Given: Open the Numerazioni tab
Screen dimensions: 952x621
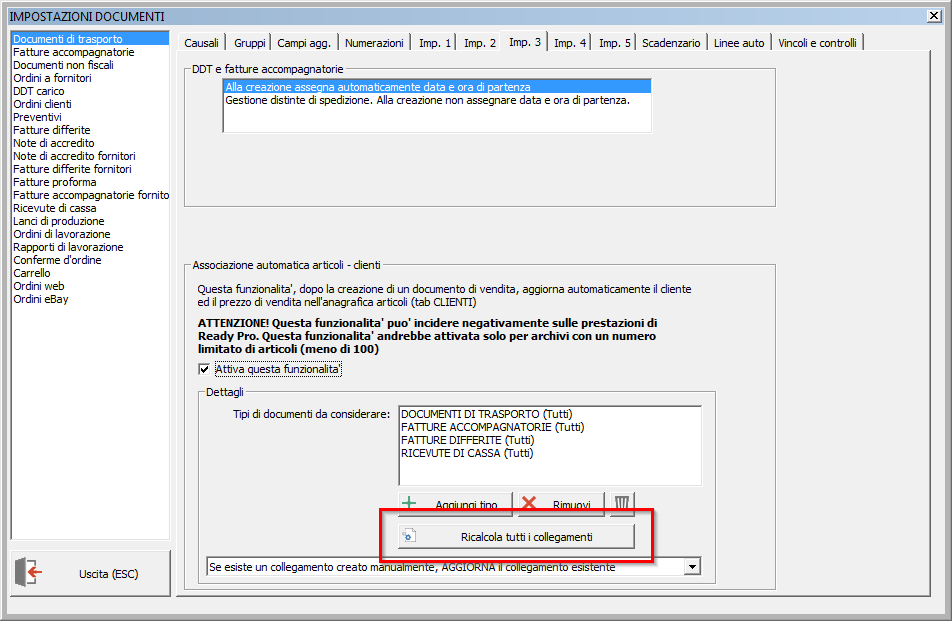Looking at the screenshot, I should (x=374, y=43).
